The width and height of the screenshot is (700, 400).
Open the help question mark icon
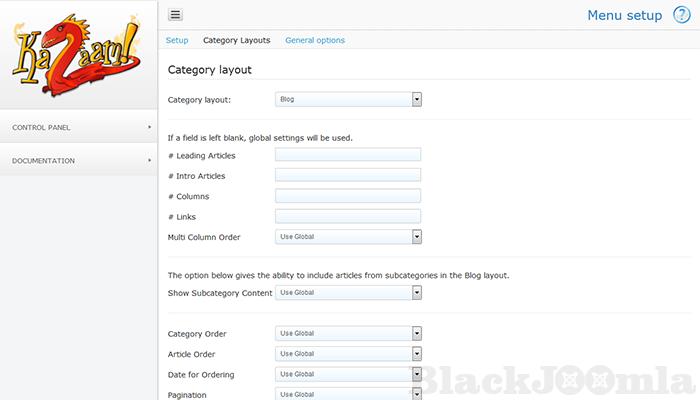click(681, 15)
